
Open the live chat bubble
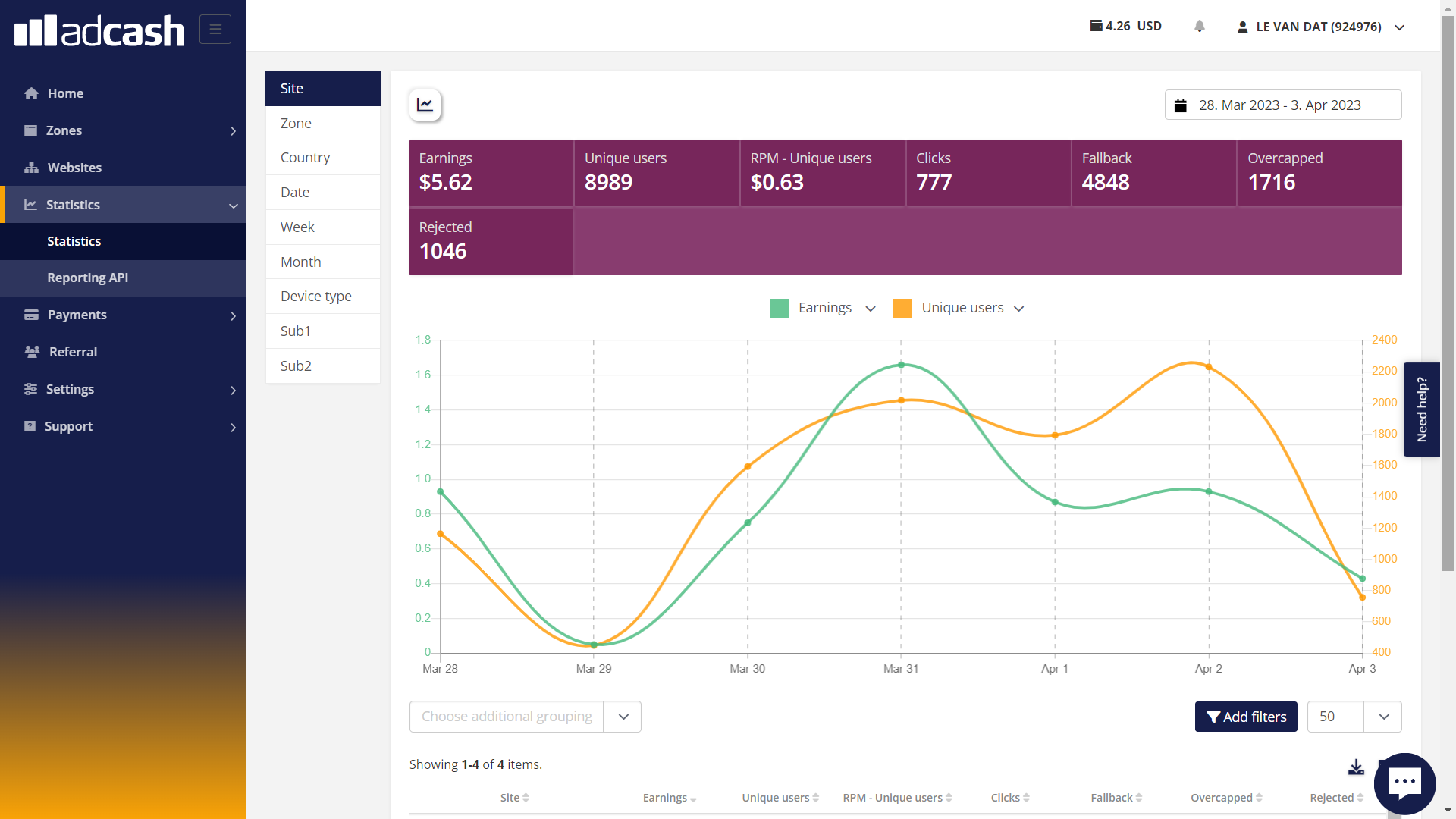click(x=1404, y=783)
